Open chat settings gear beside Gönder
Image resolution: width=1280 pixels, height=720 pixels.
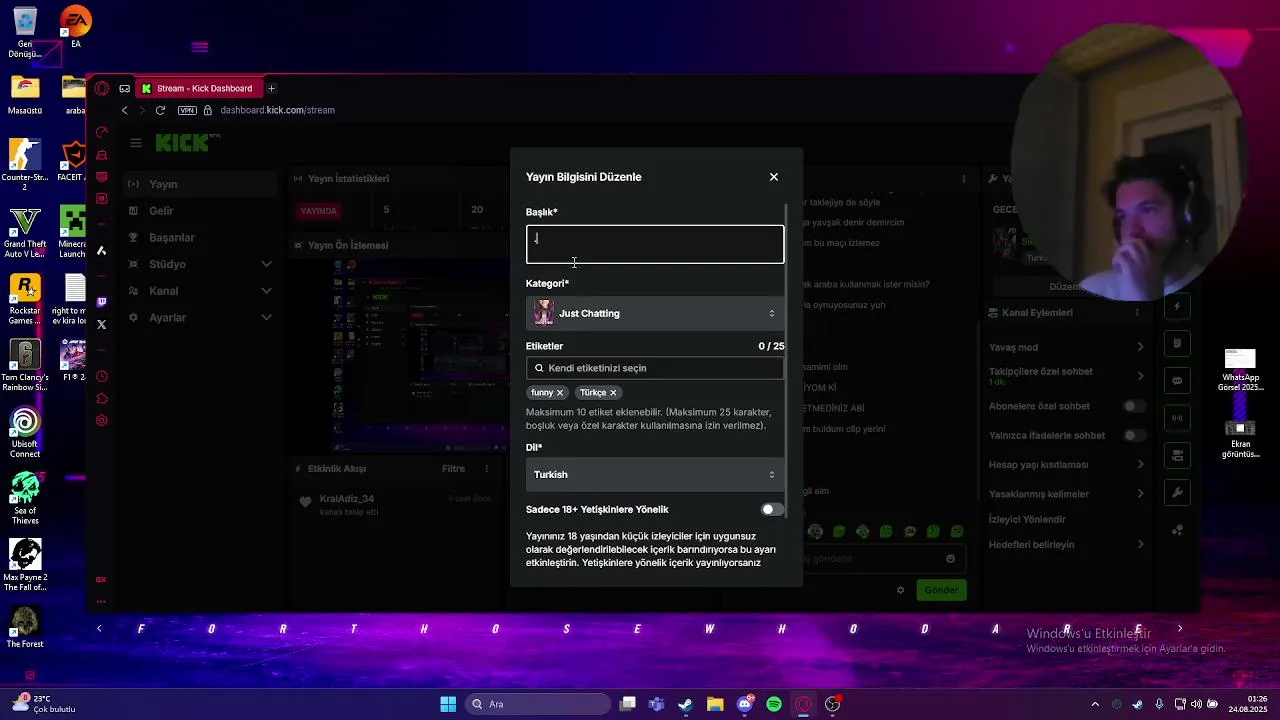(x=900, y=590)
